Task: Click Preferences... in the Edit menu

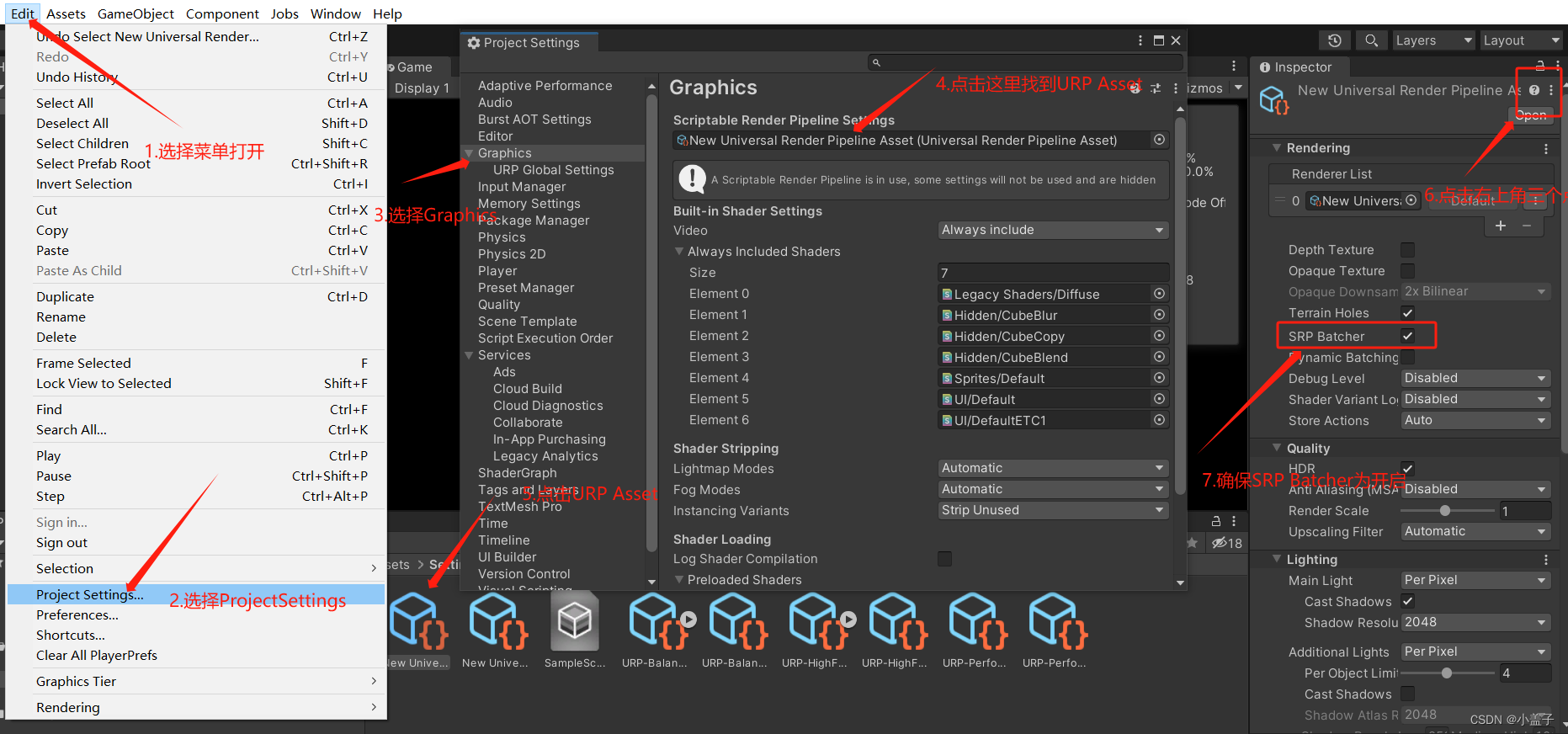Action: coord(77,614)
